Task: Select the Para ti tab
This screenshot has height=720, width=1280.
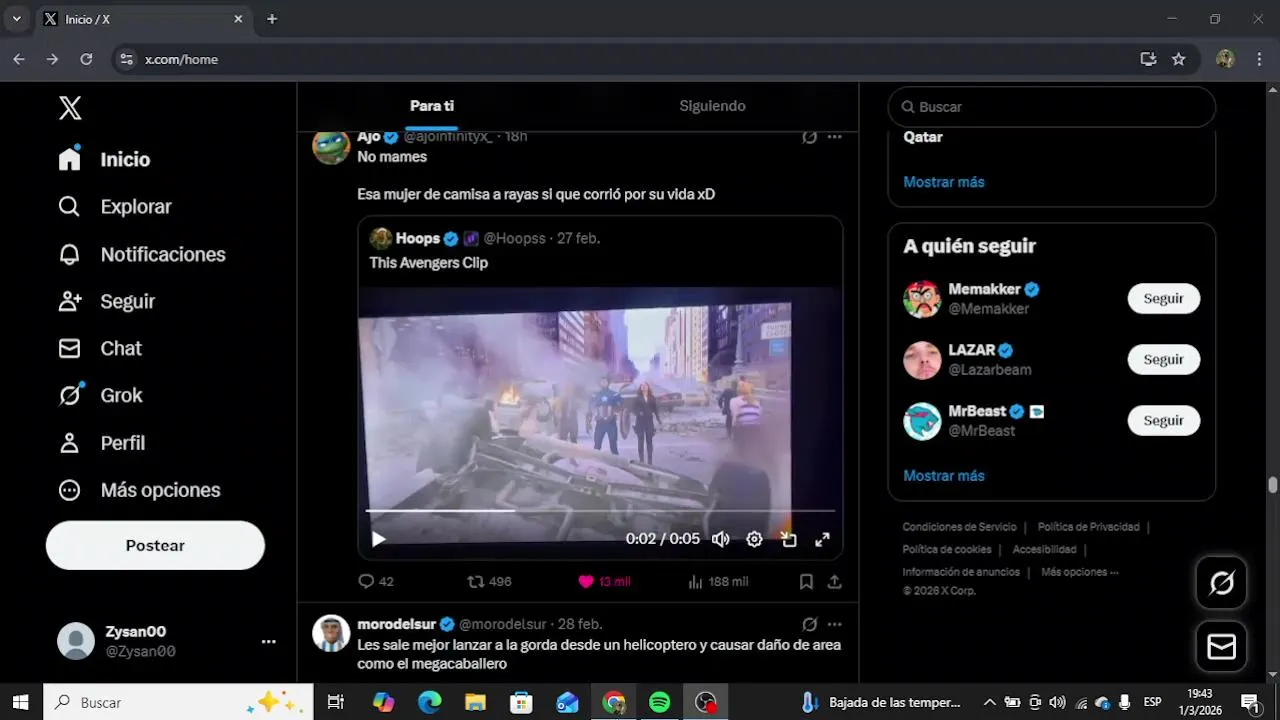Action: (432, 106)
